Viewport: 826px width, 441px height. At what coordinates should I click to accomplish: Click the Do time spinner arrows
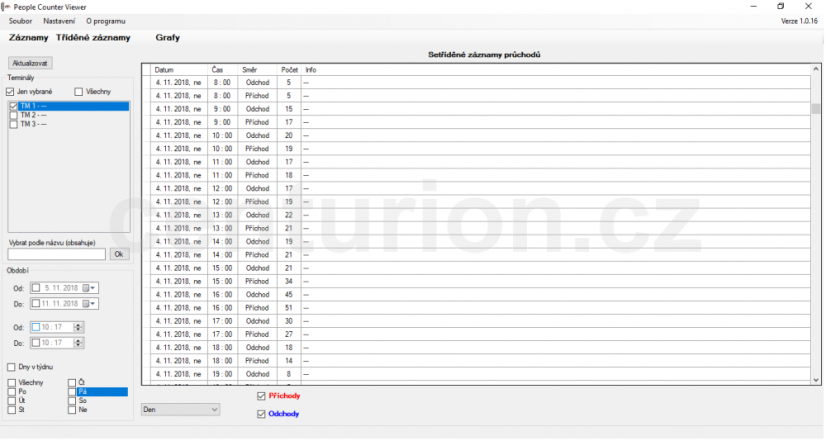point(78,344)
